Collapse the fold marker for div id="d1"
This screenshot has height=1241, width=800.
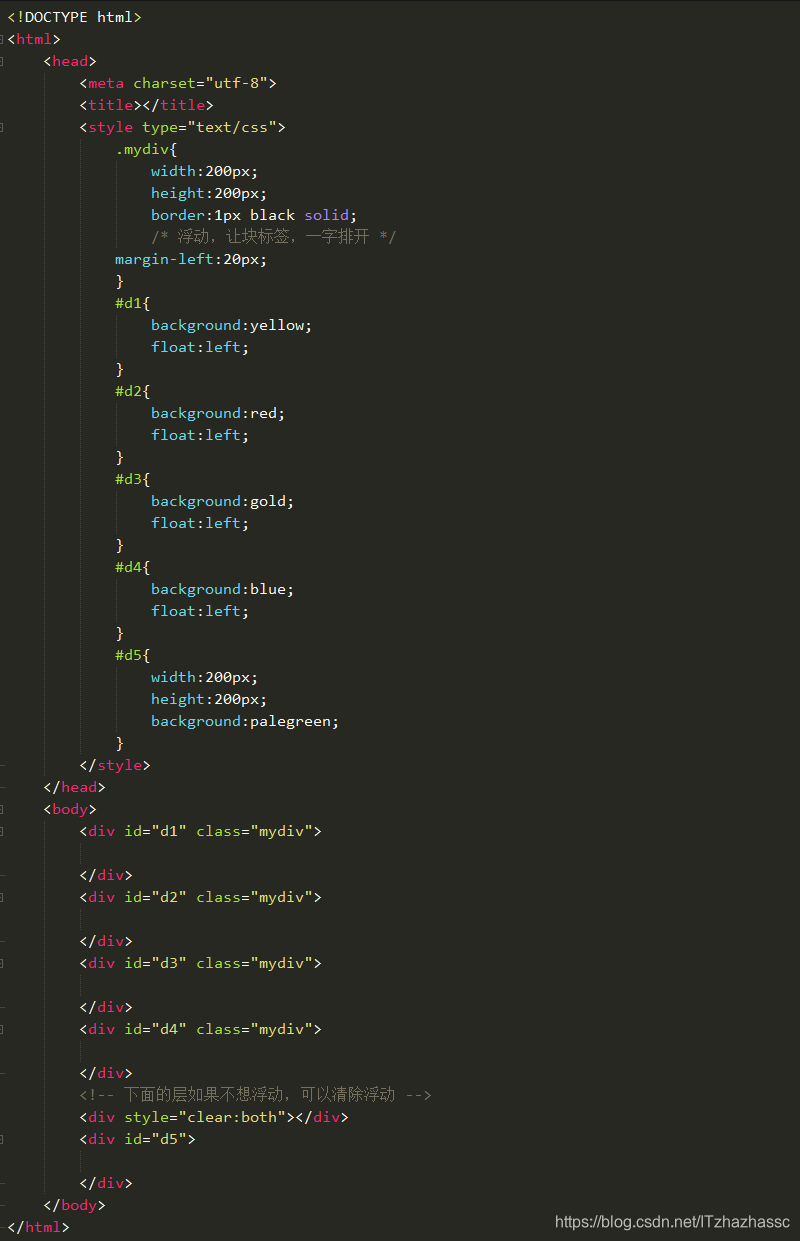click(x=2, y=831)
